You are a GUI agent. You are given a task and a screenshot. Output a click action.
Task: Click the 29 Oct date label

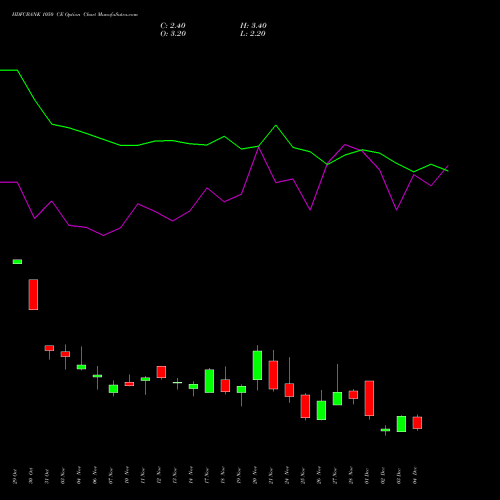15,476
